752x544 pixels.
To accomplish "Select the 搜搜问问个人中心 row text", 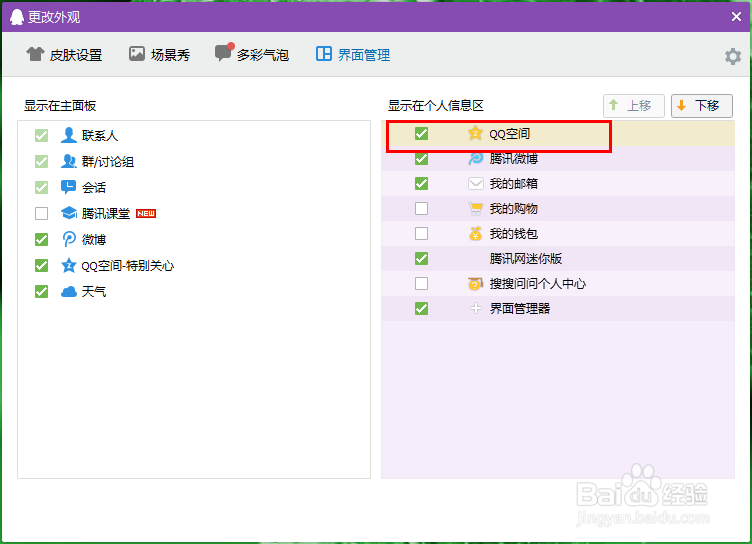I will (538, 284).
